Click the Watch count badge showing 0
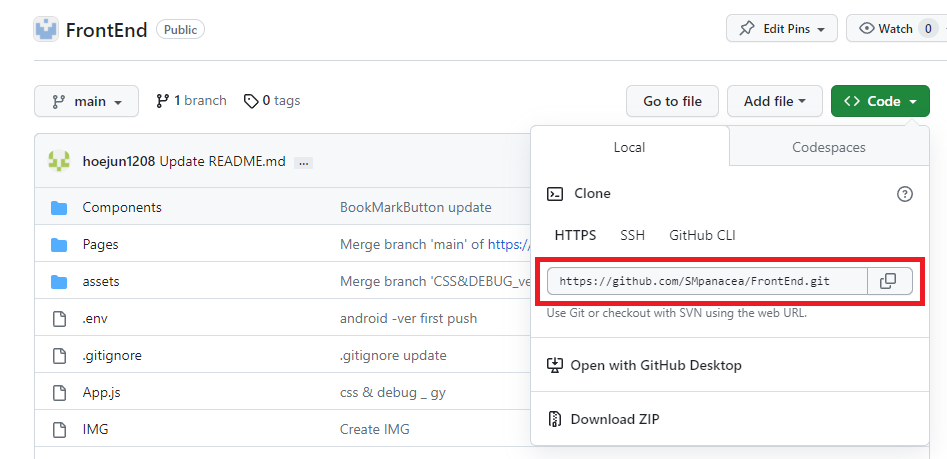 928,28
